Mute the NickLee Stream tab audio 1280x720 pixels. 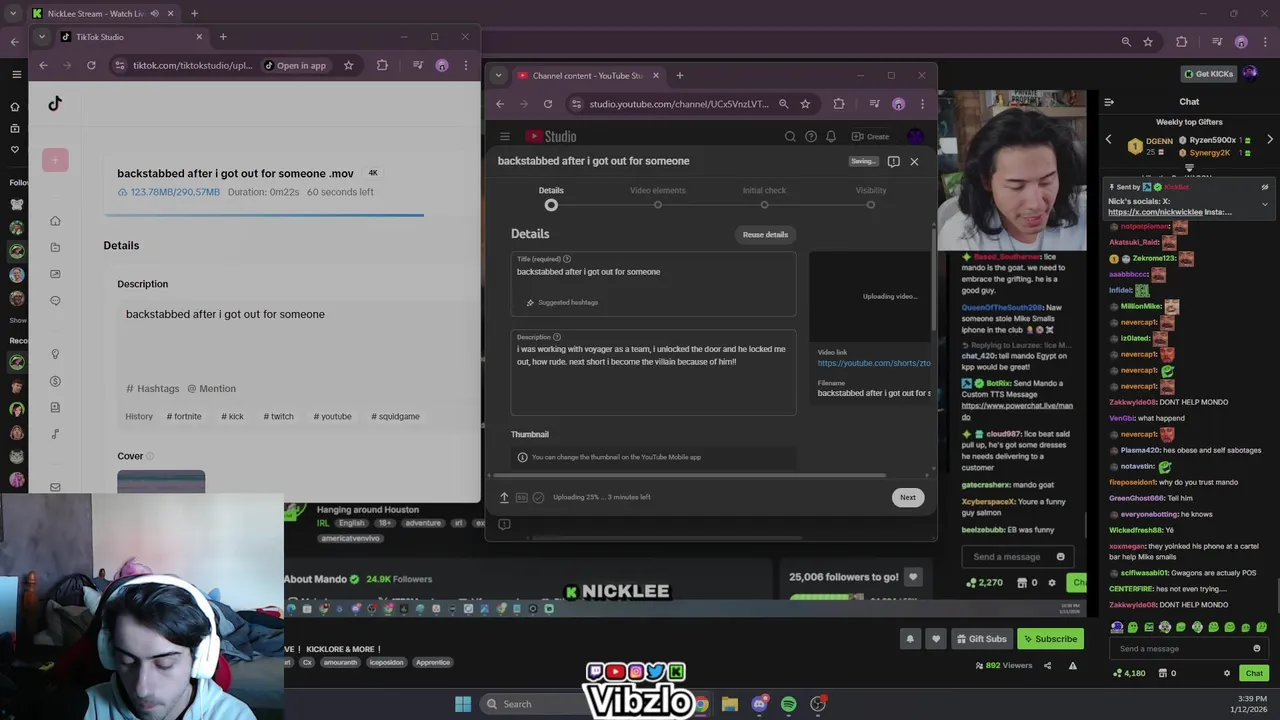[x=154, y=13]
